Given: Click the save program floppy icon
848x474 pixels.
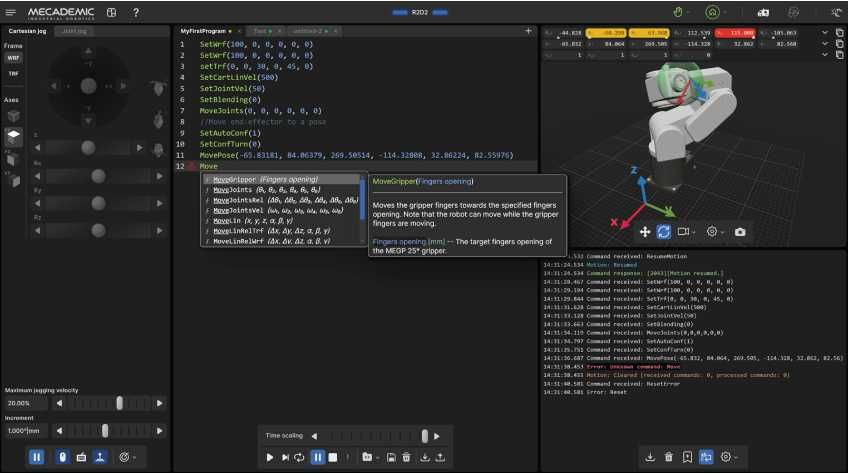Looking at the screenshot, I should 389,457.
